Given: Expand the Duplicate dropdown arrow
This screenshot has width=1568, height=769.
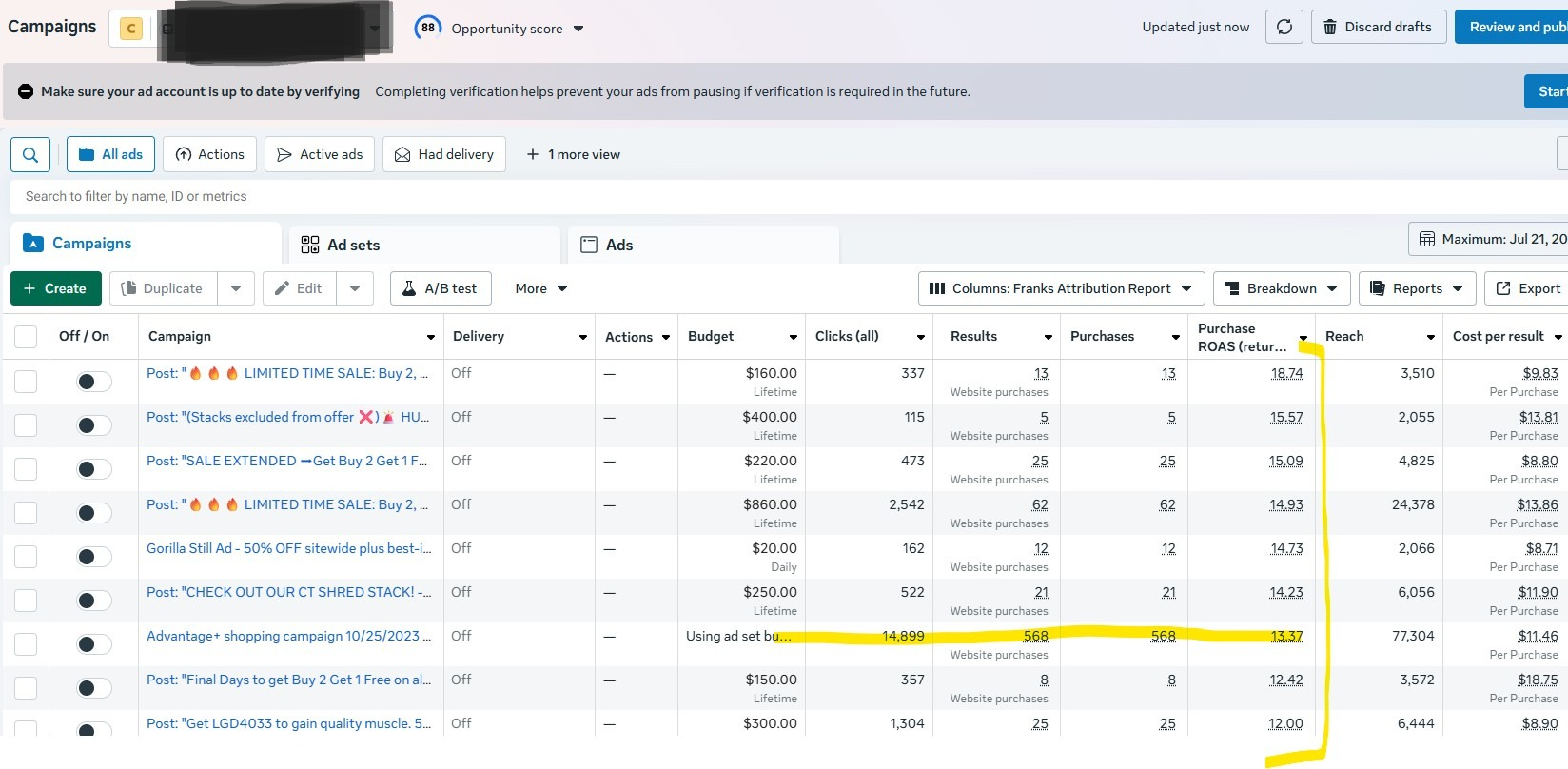Looking at the screenshot, I should (236, 288).
